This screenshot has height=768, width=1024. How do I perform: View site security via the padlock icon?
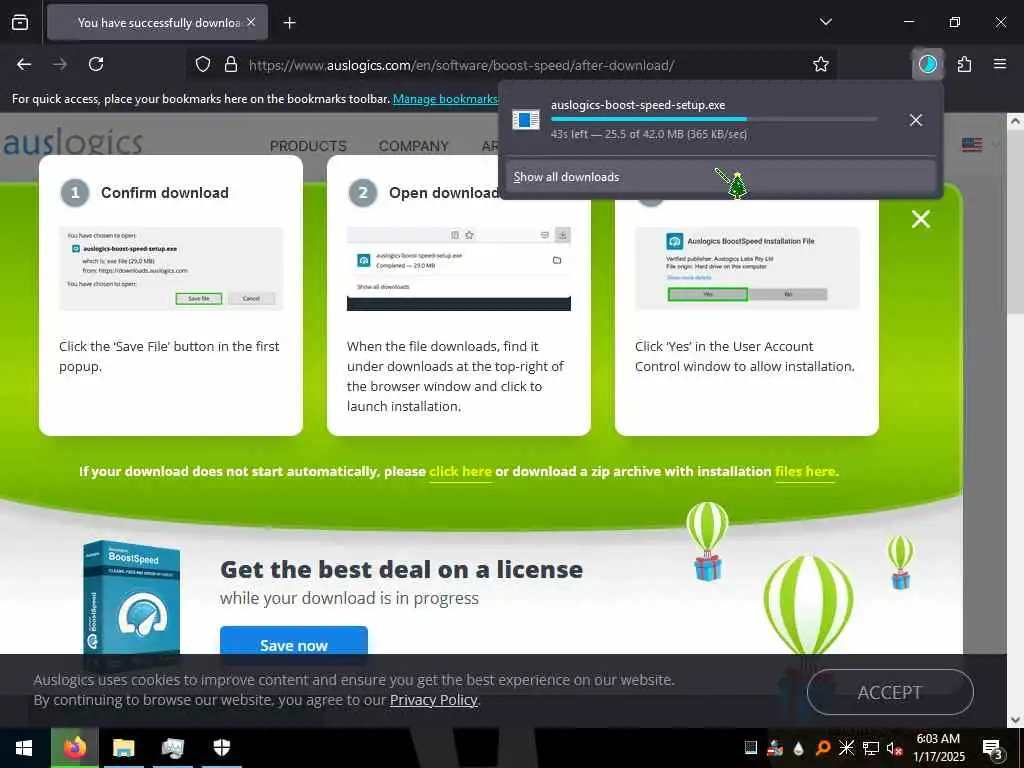231,64
